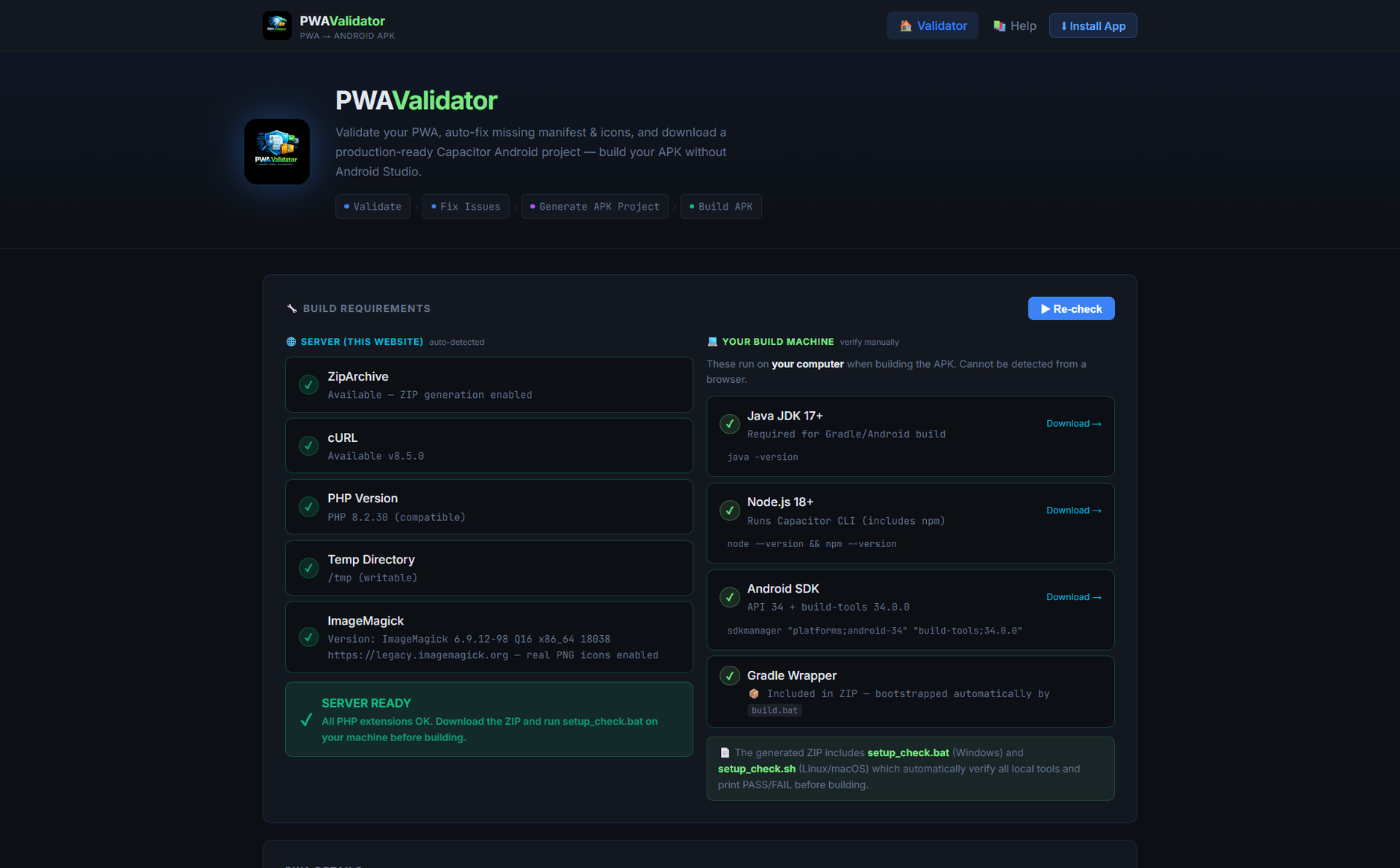Click the 'auto-detected' label
Image resolution: width=1400 pixels, height=868 pixels.
click(x=456, y=343)
